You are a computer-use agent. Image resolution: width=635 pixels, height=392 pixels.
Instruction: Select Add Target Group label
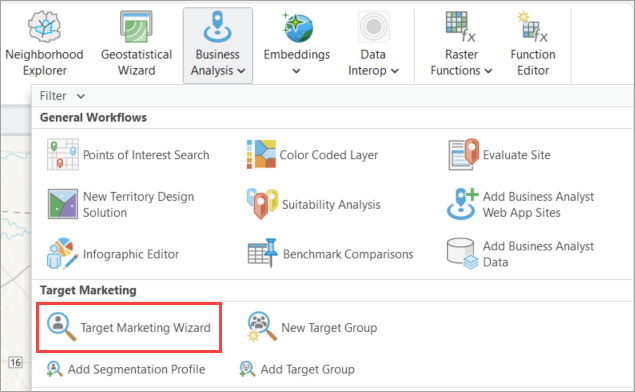(x=307, y=369)
